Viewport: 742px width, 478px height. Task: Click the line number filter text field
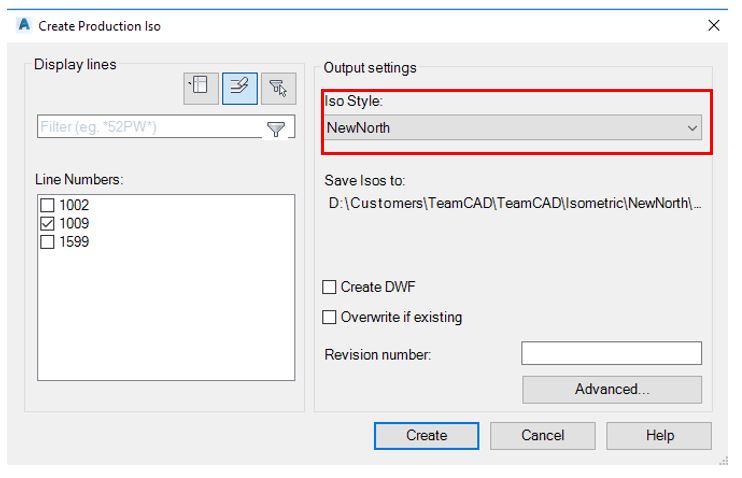[151, 127]
